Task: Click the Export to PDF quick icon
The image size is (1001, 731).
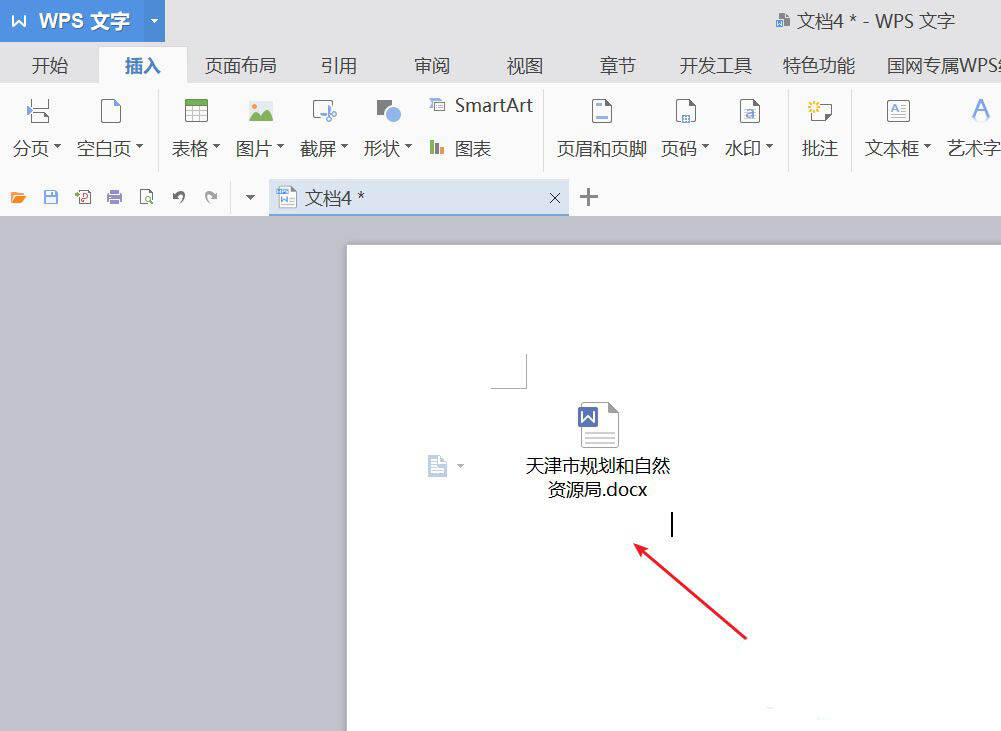Action: (x=83, y=197)
